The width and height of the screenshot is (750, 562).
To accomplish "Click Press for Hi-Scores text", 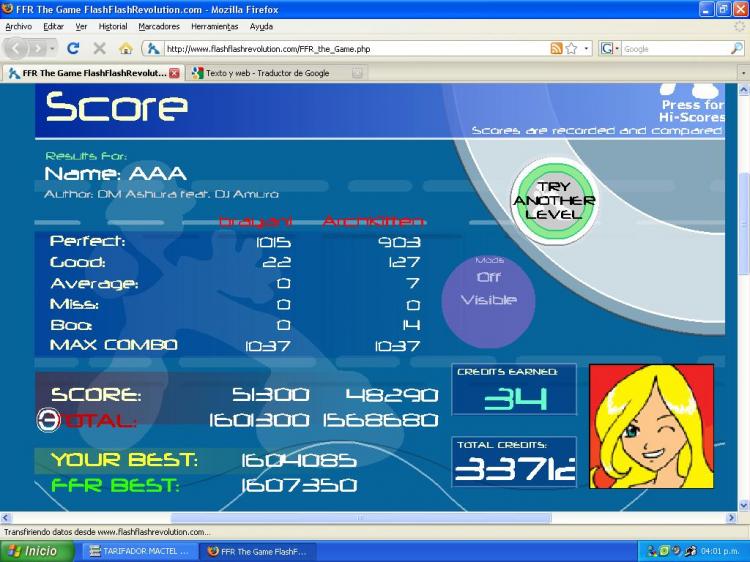I will pyautogui.click(x=692, y=111).
